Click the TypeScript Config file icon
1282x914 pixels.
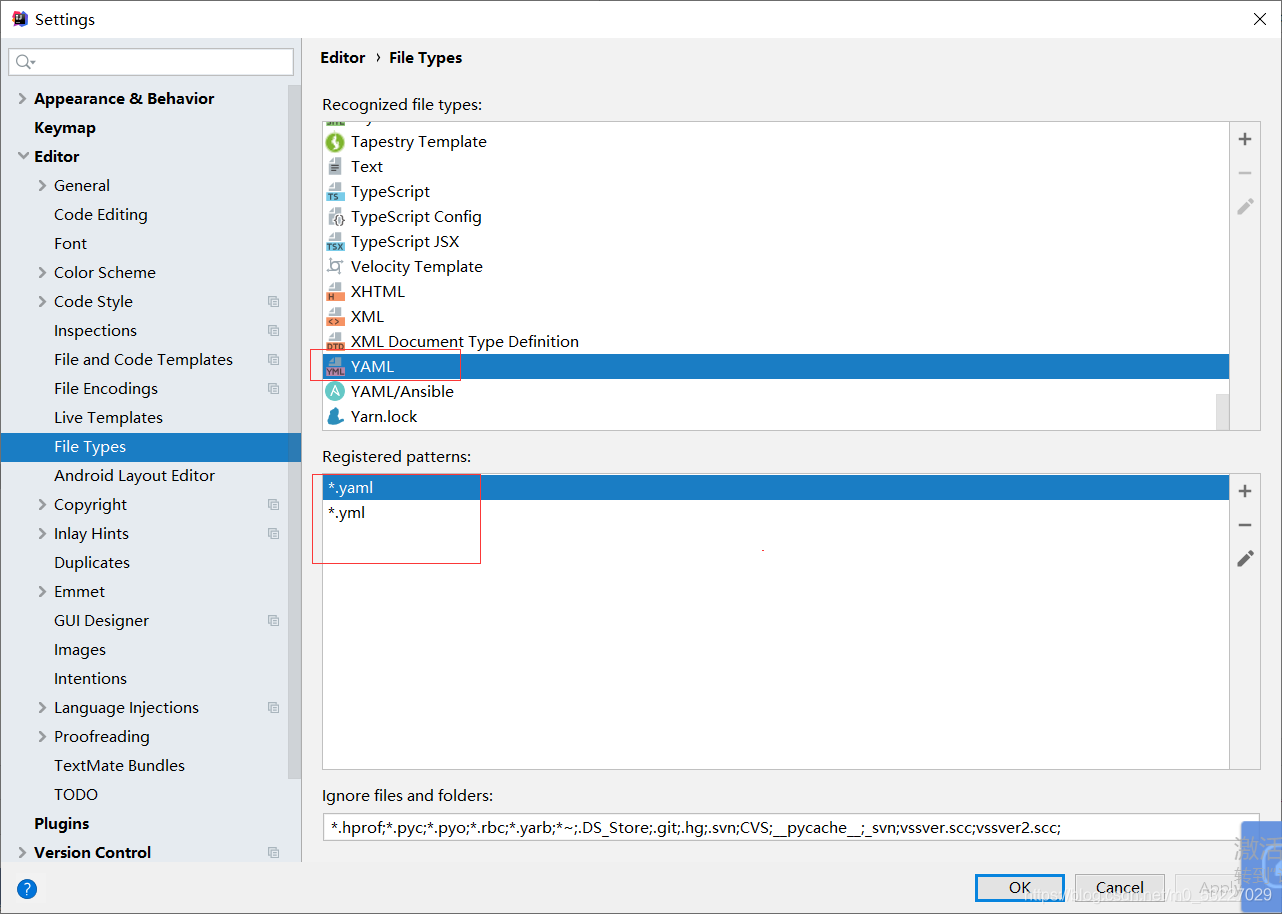[x=335, y=217]
